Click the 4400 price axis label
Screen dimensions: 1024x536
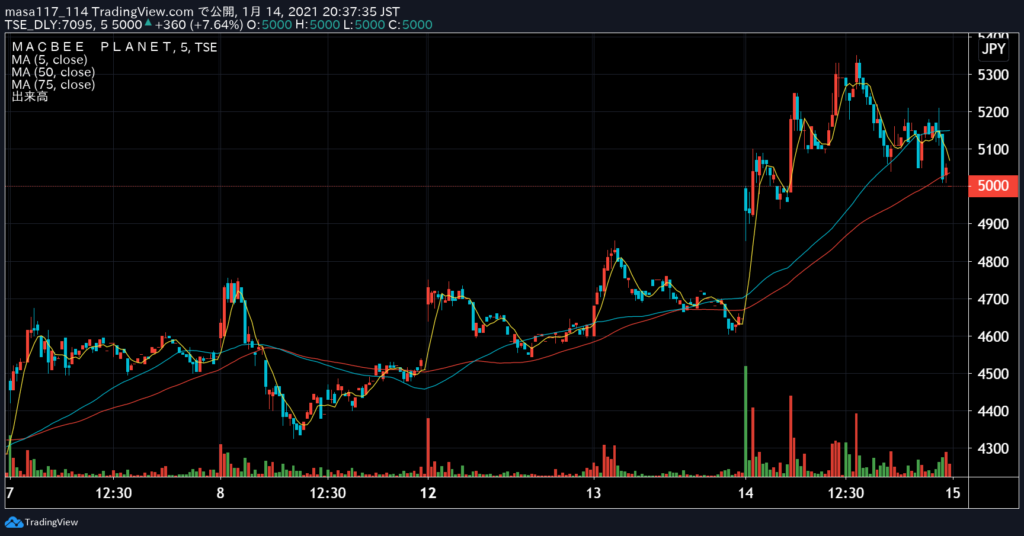pos(993,411)
